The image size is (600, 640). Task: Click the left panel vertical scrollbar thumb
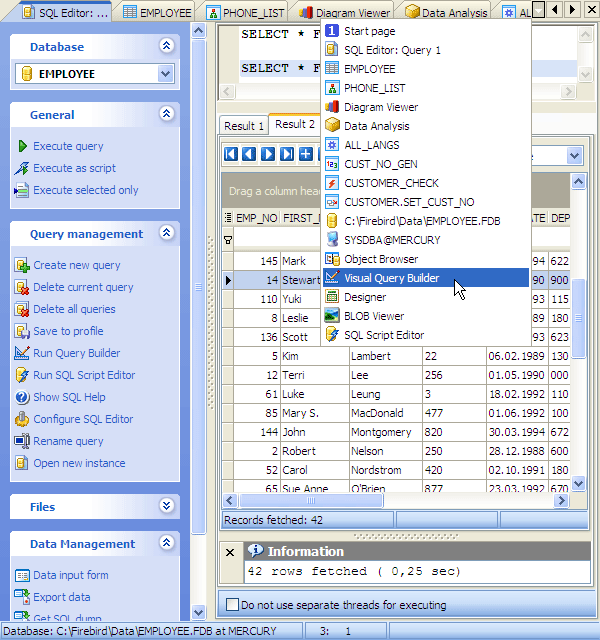198,287
